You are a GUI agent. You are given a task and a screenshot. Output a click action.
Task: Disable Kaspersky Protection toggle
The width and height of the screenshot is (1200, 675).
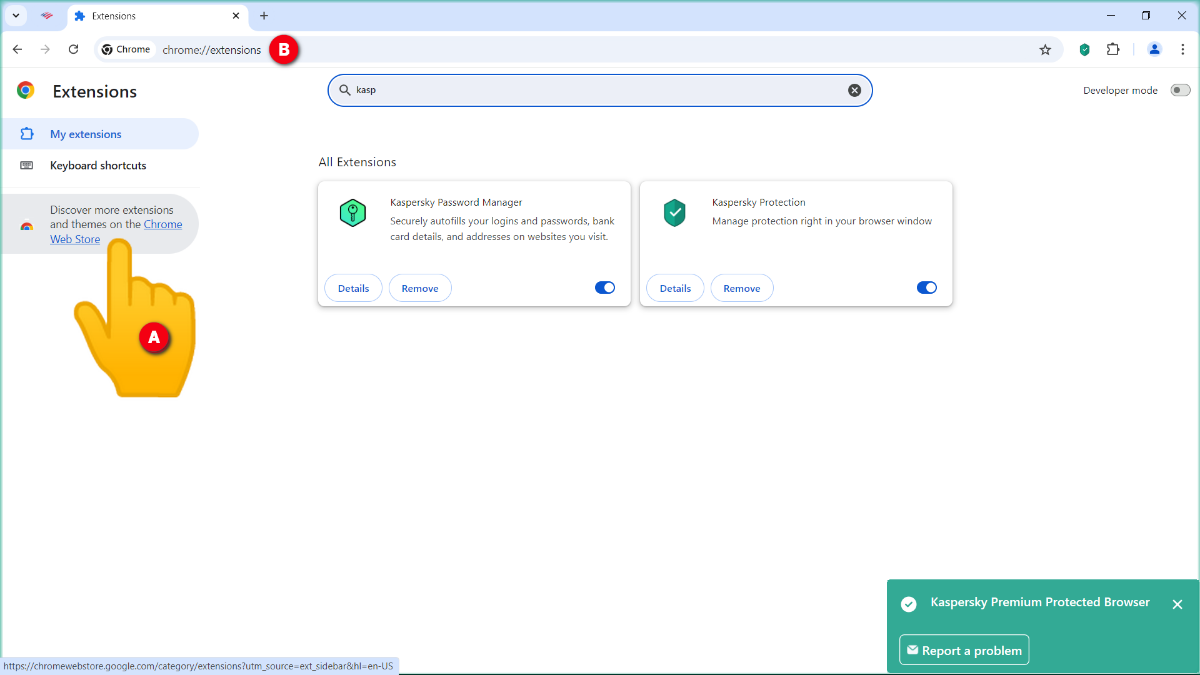[927, 288]
